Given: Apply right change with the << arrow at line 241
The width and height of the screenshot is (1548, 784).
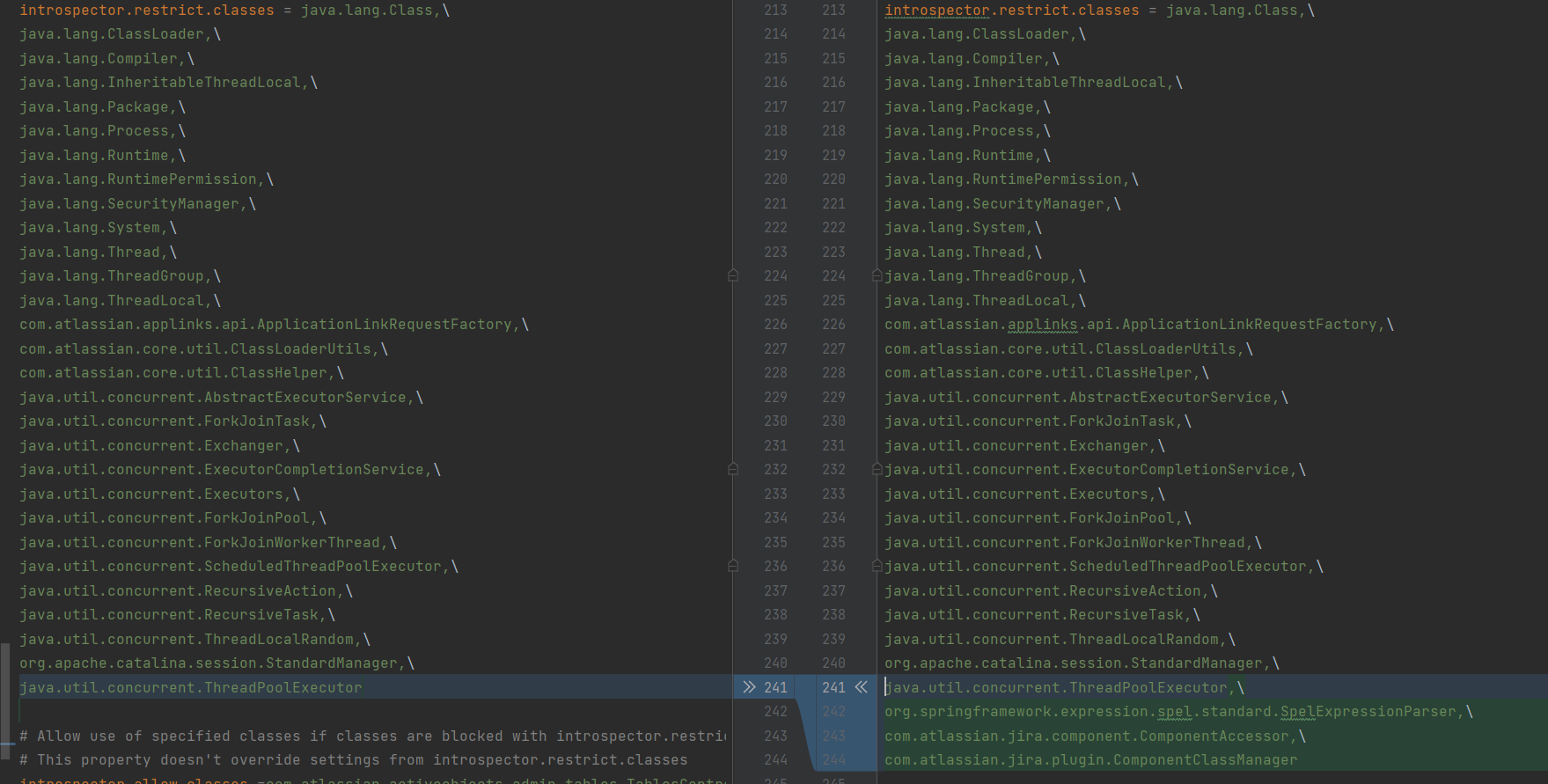Looking at the screenshot, I should click(x=861, y=687).
